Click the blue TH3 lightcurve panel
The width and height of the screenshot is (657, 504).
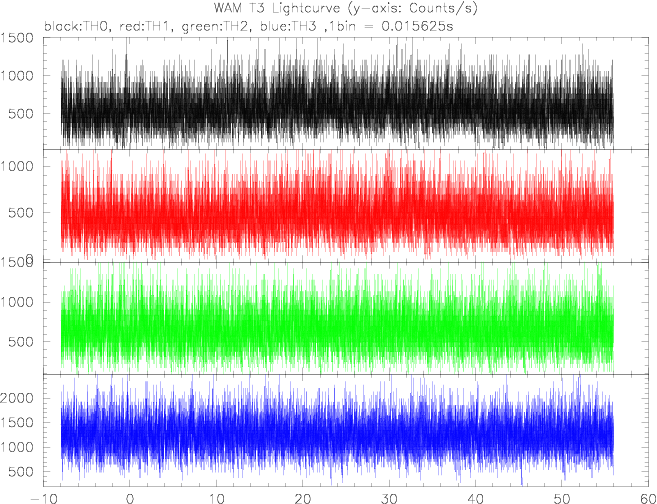[346, 430]
